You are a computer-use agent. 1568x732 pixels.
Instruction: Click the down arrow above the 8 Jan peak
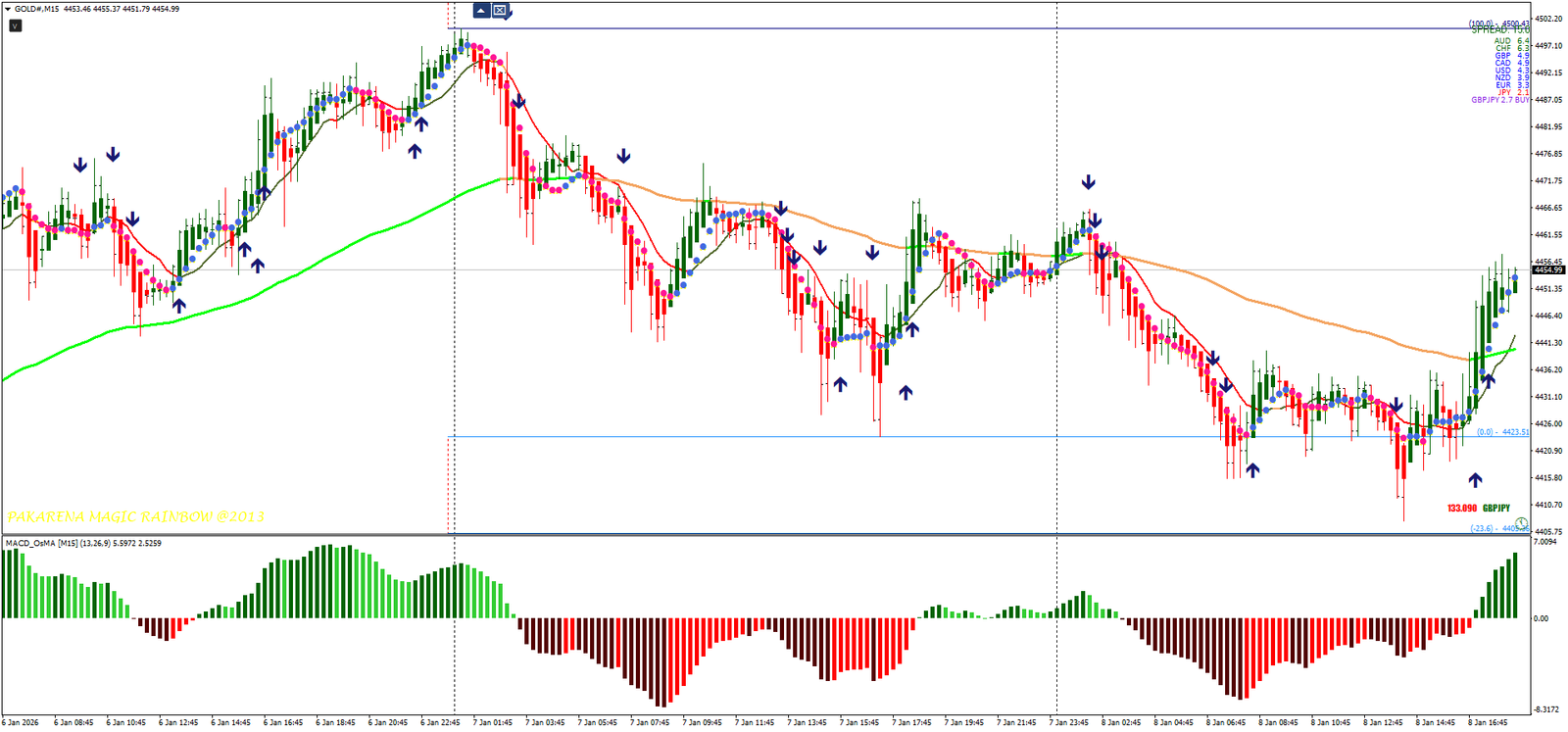coord(1088,182)
